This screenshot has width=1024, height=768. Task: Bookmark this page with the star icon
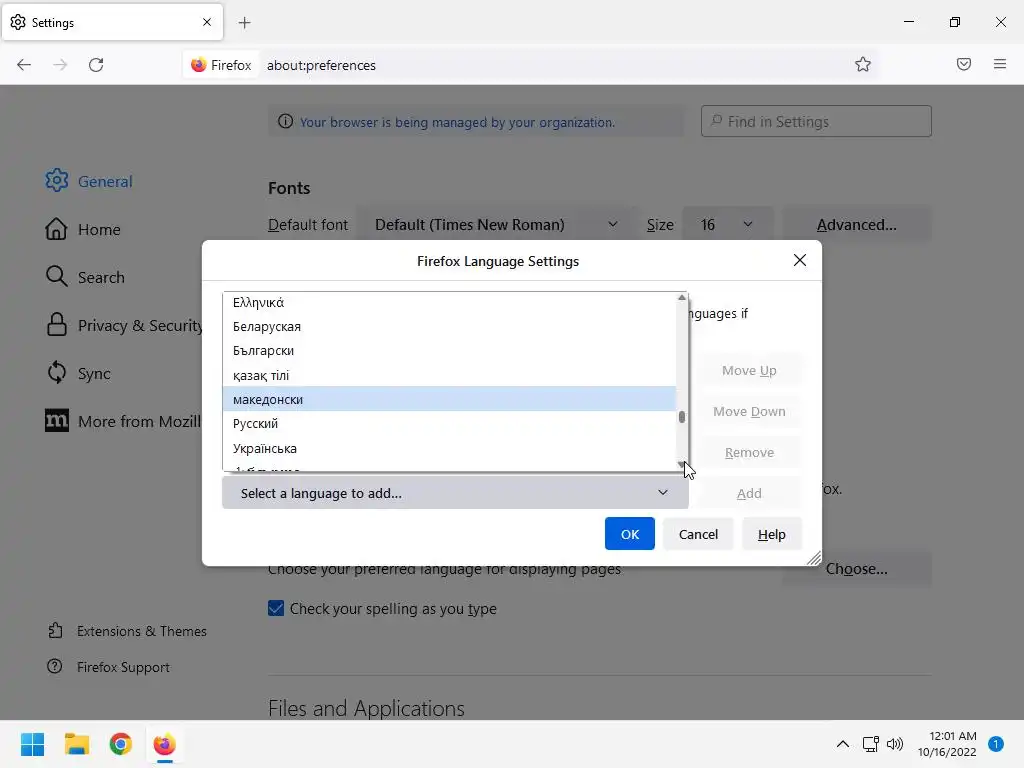[863, 64]
